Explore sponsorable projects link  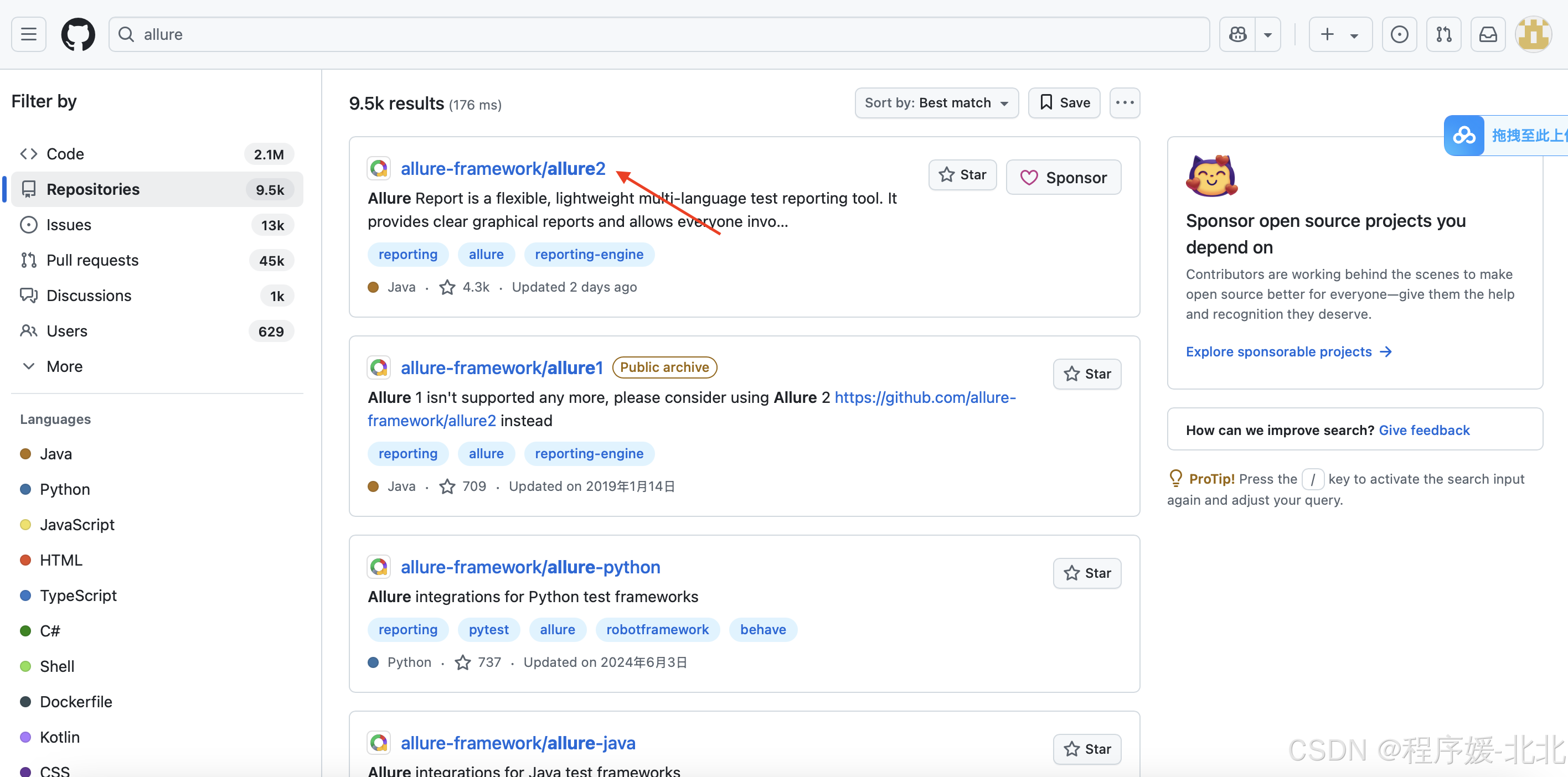click(x=1288, y=351)
